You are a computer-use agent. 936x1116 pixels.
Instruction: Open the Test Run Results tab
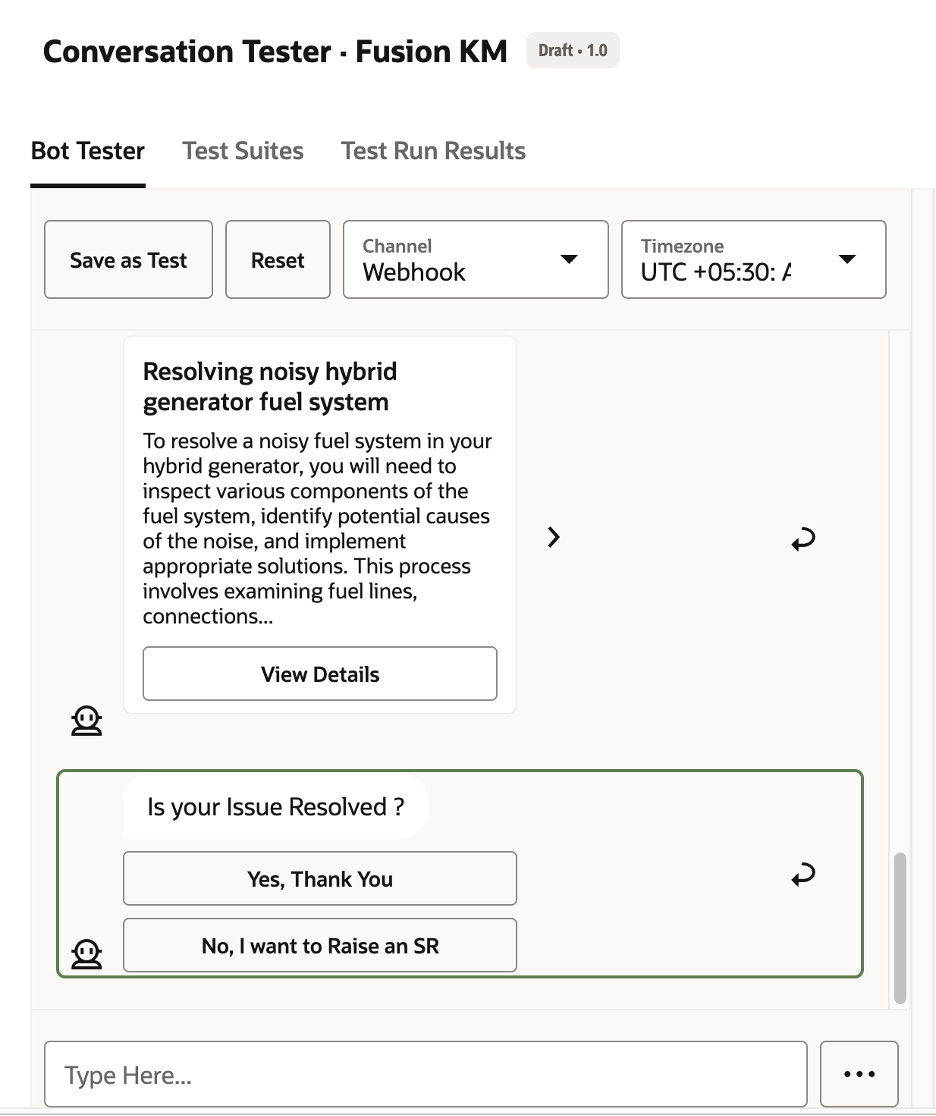[433, 151]
